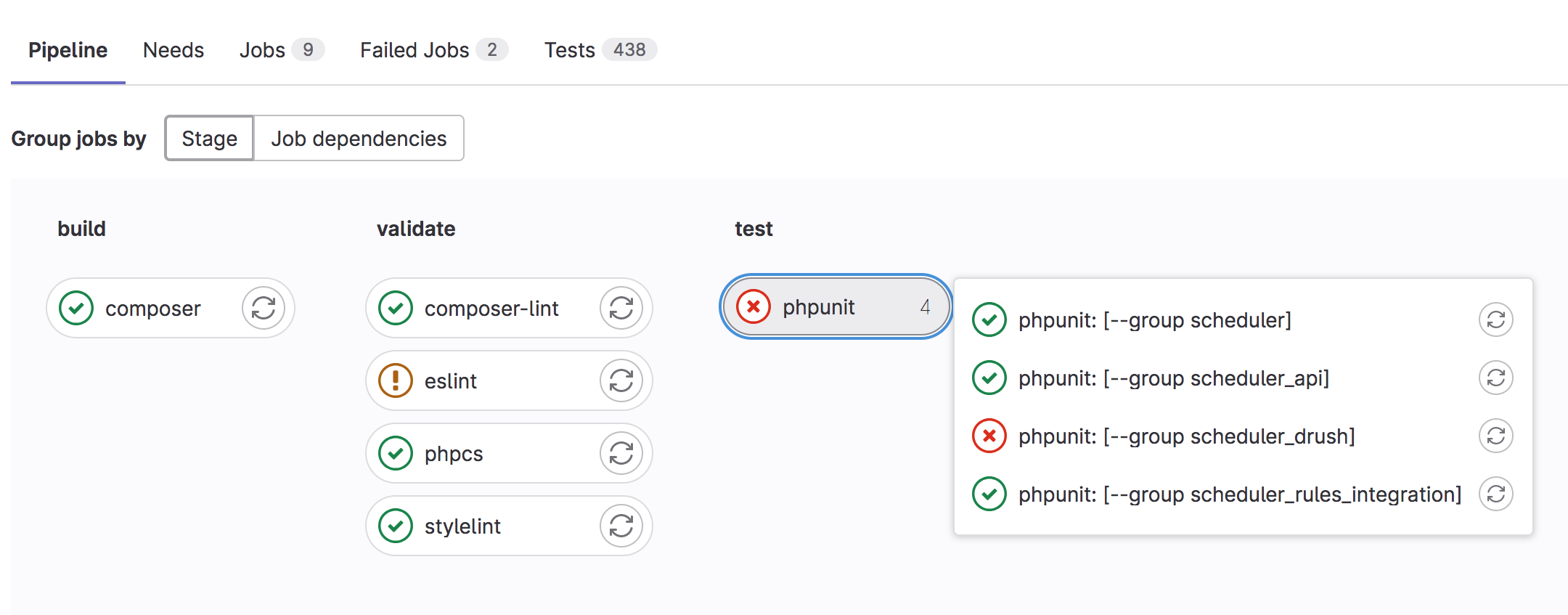Retry the phpunit scheduler group job
Screen dimensions: 1568x615
pyautogui.click(x=1495, y=319)
